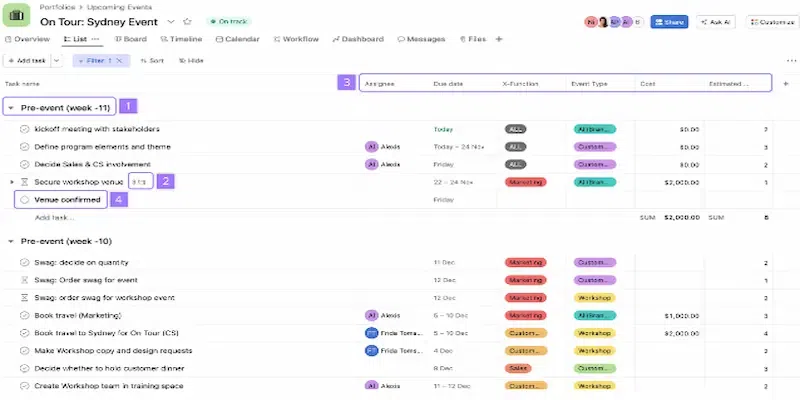
Task: Click hourglass icon of Swag: Order swag for event
Action: point(24,280)
